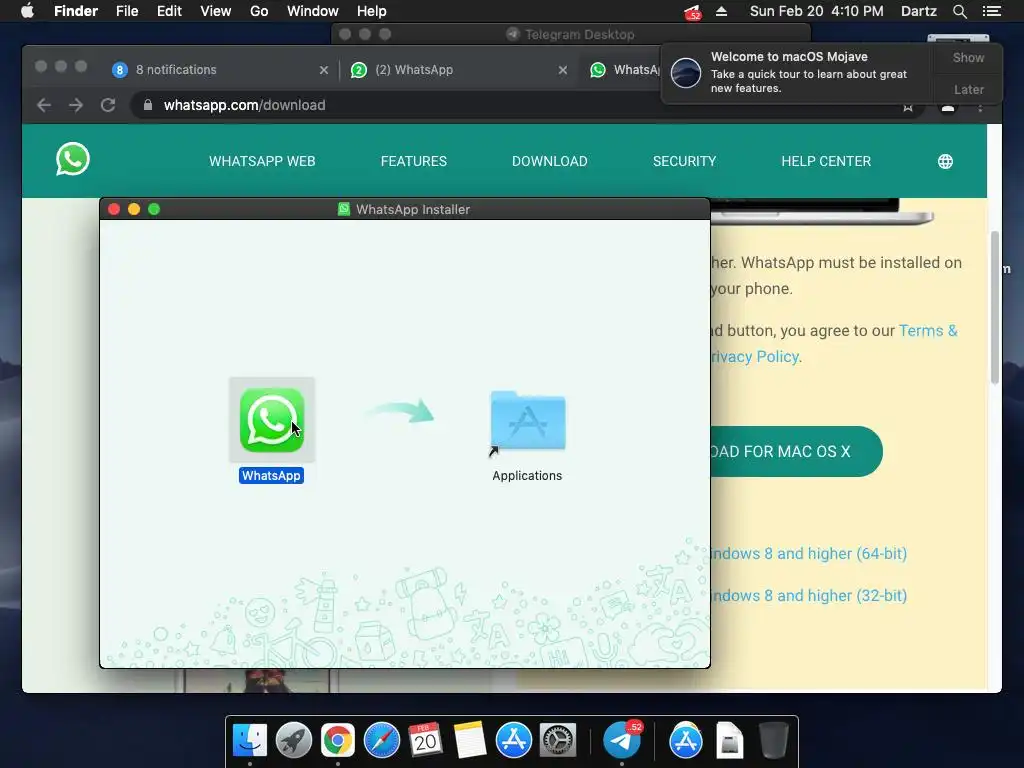This screenshot has height=768, width=1024.
Task: Open the installer disk item in Dock
Action: 729,741
